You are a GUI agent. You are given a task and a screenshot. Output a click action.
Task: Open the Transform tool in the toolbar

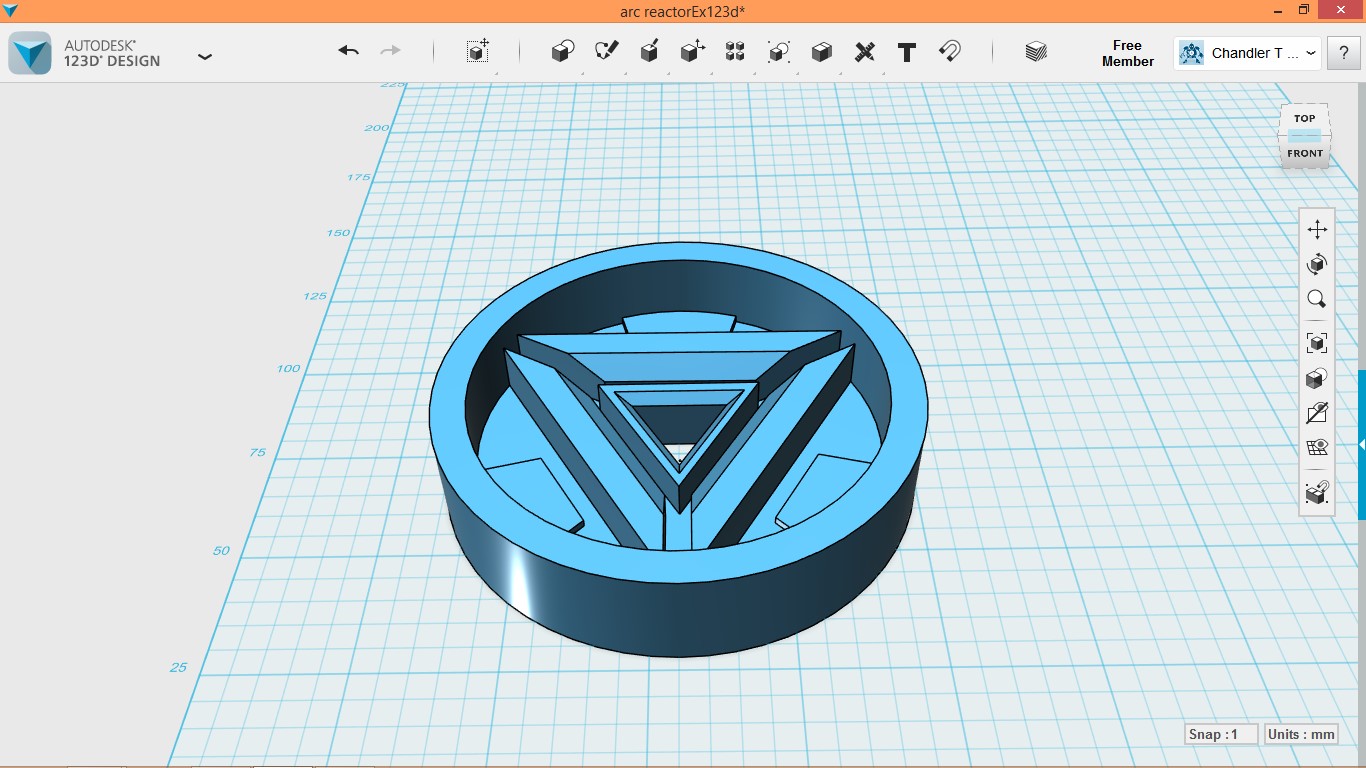pyautogui.click(x=478, y=51)
